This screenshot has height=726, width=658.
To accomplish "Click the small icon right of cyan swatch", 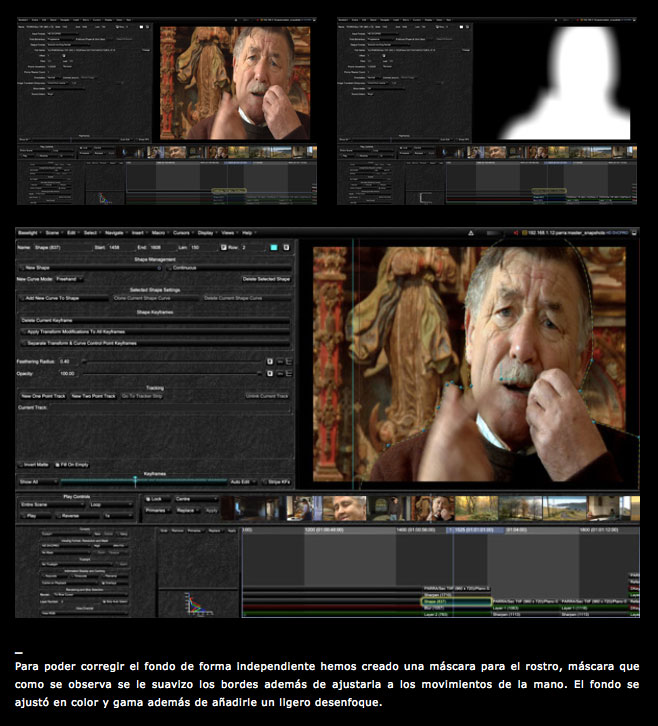I will click(286, 246).
